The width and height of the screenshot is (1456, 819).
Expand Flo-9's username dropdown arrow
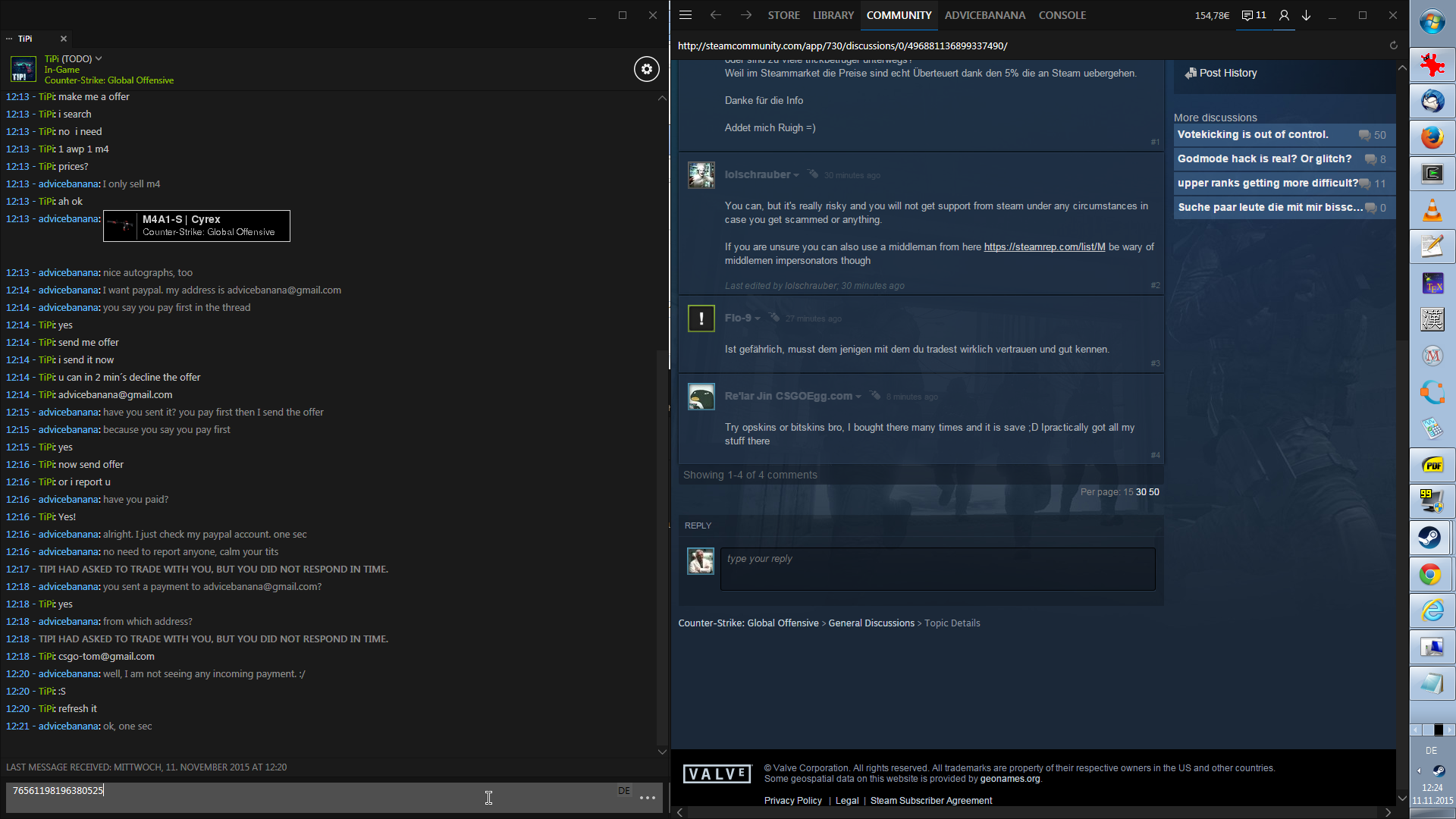pos(758,318)
